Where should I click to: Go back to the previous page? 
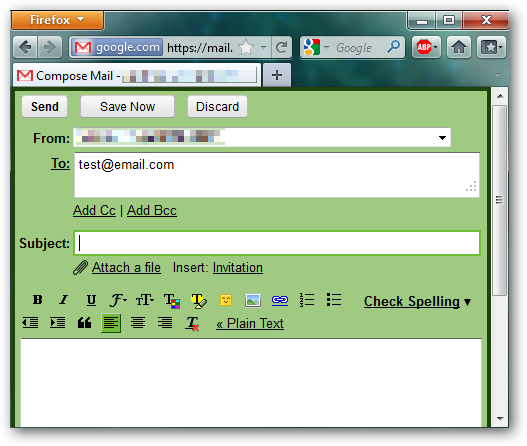[x=26, y=47]
